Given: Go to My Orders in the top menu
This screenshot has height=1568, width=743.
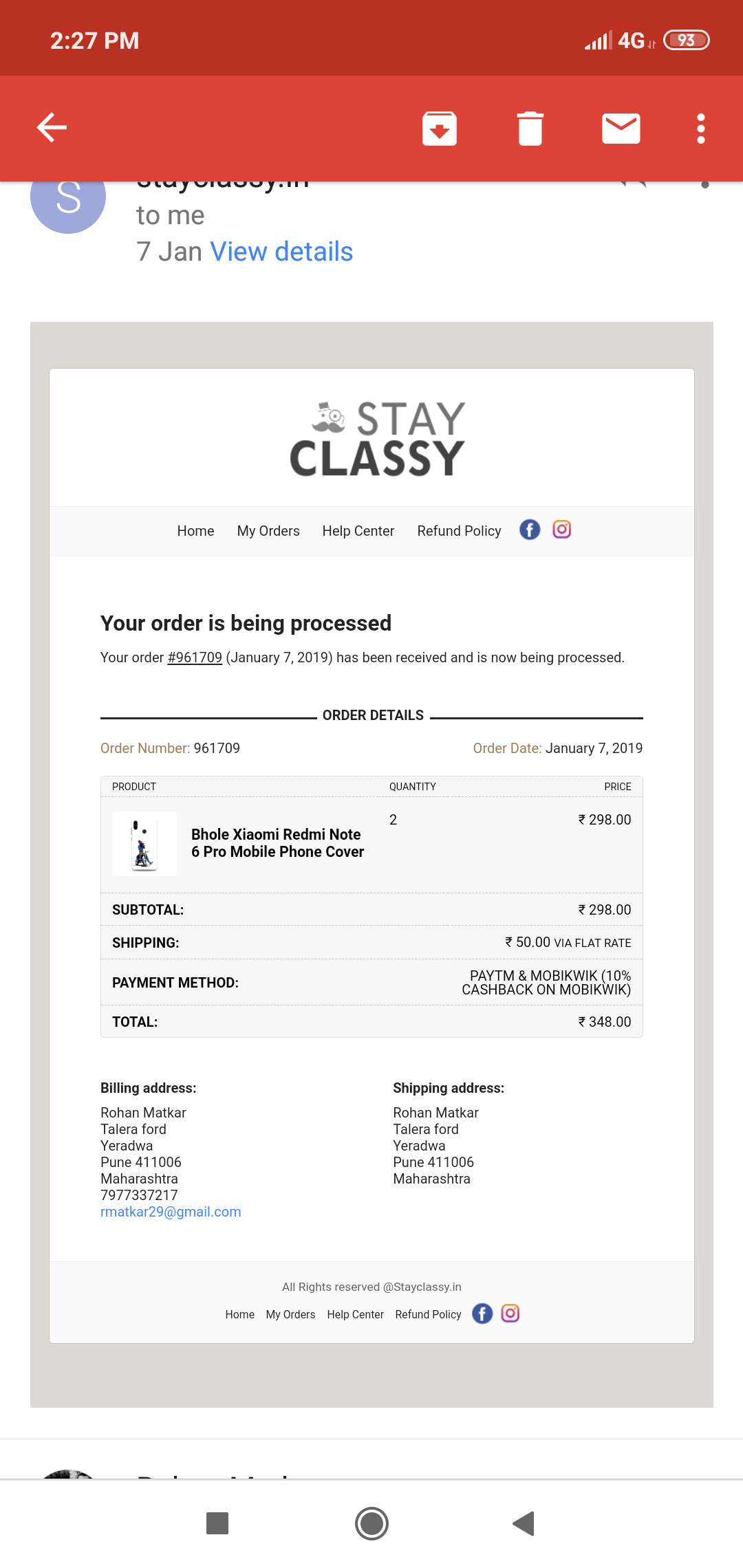Looking at the screenshot, I should coord(268,531).
